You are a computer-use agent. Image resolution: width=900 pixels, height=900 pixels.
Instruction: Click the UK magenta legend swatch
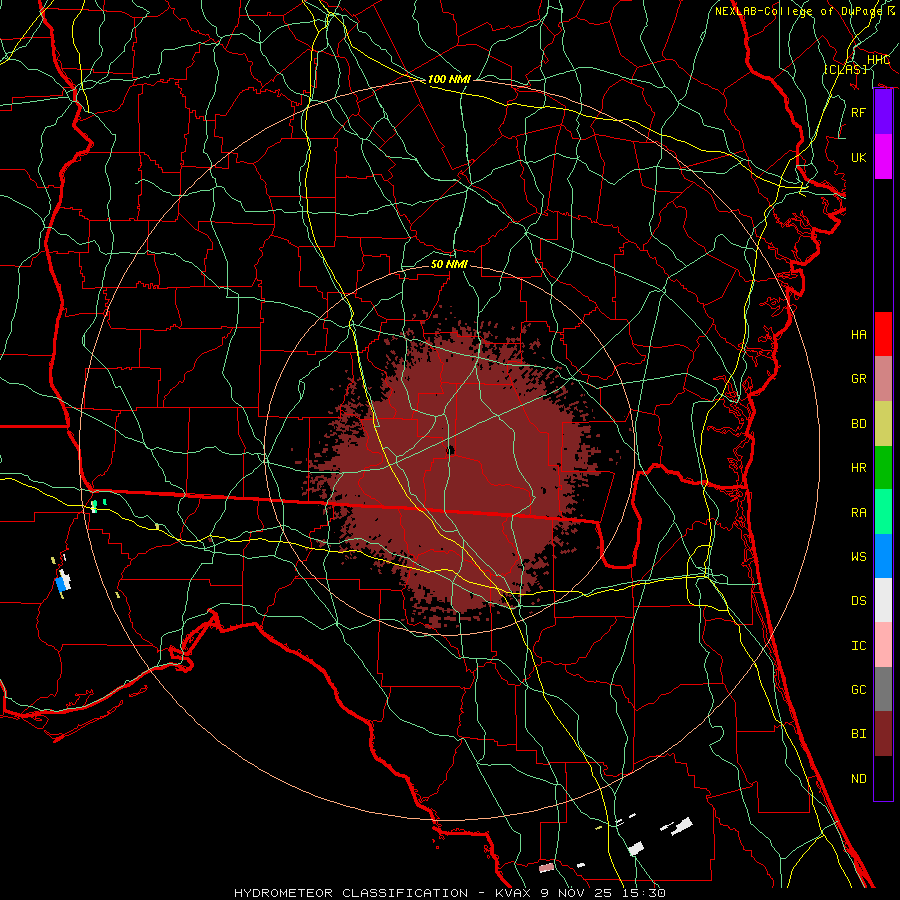pyautogui.click(x=883, y=157)
